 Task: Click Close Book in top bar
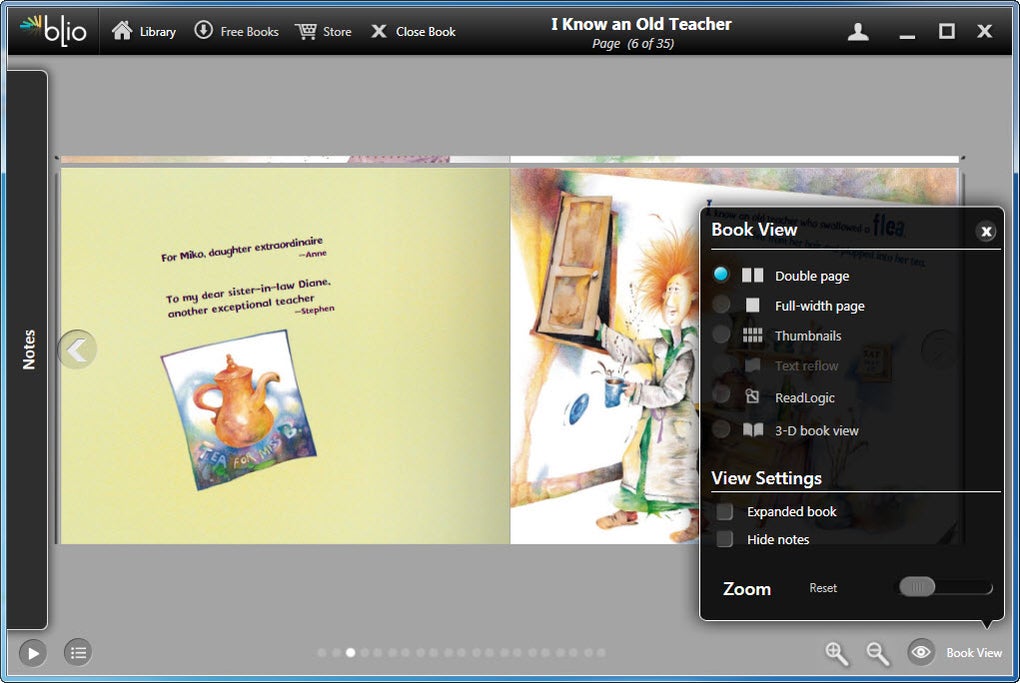coord(414,31)
